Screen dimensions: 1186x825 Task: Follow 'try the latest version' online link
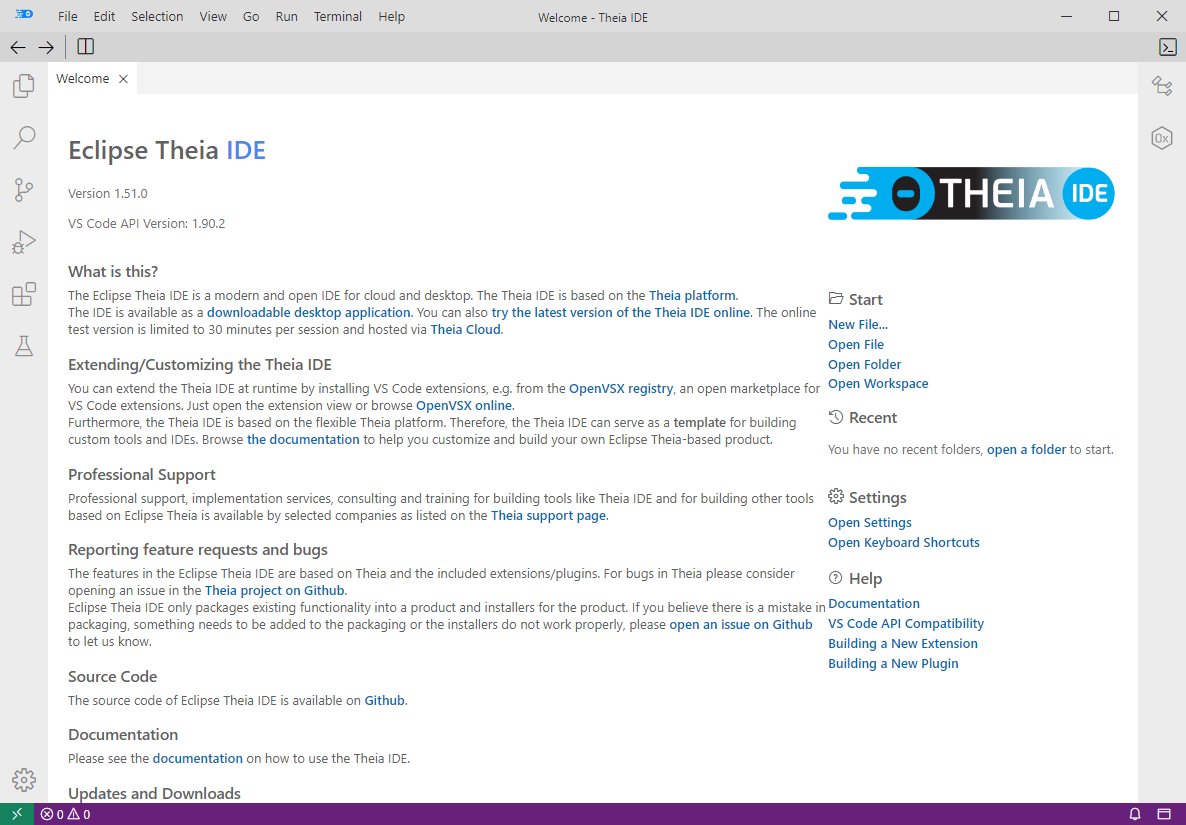pyautogui.click(x=621, y=312)
